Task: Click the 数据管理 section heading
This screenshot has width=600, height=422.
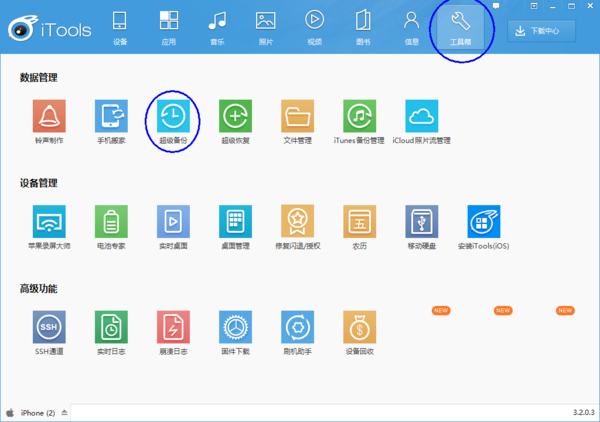Action: (39, 78)
